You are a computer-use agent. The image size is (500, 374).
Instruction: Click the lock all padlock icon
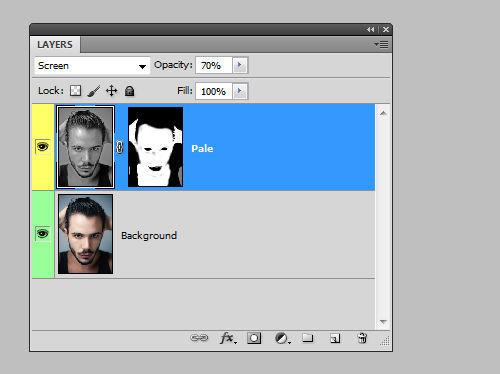129,91
